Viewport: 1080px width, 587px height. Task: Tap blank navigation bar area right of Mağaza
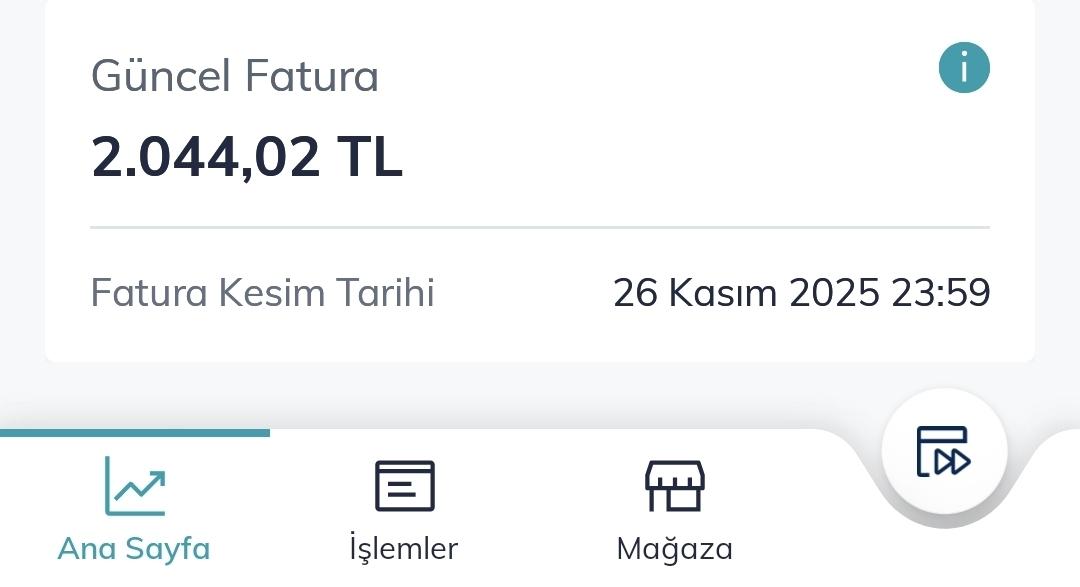coord(810,520)
